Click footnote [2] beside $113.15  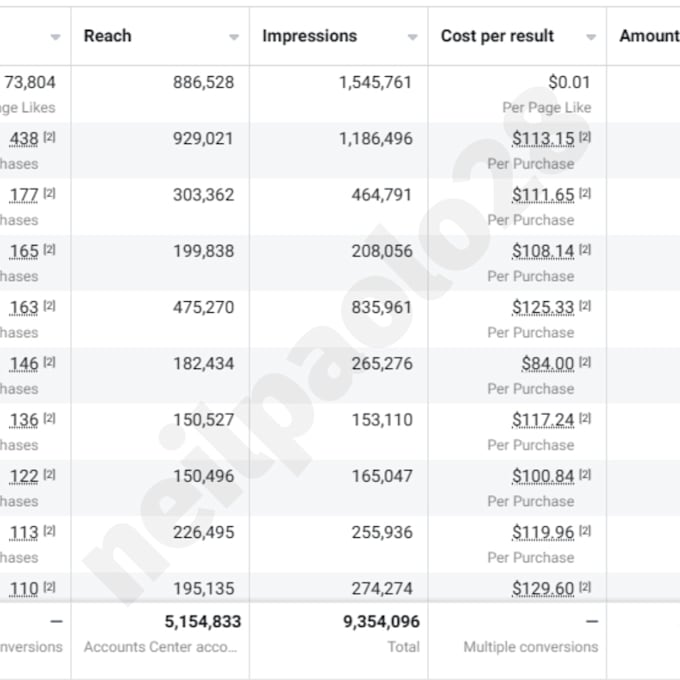[x=585, y=137]
